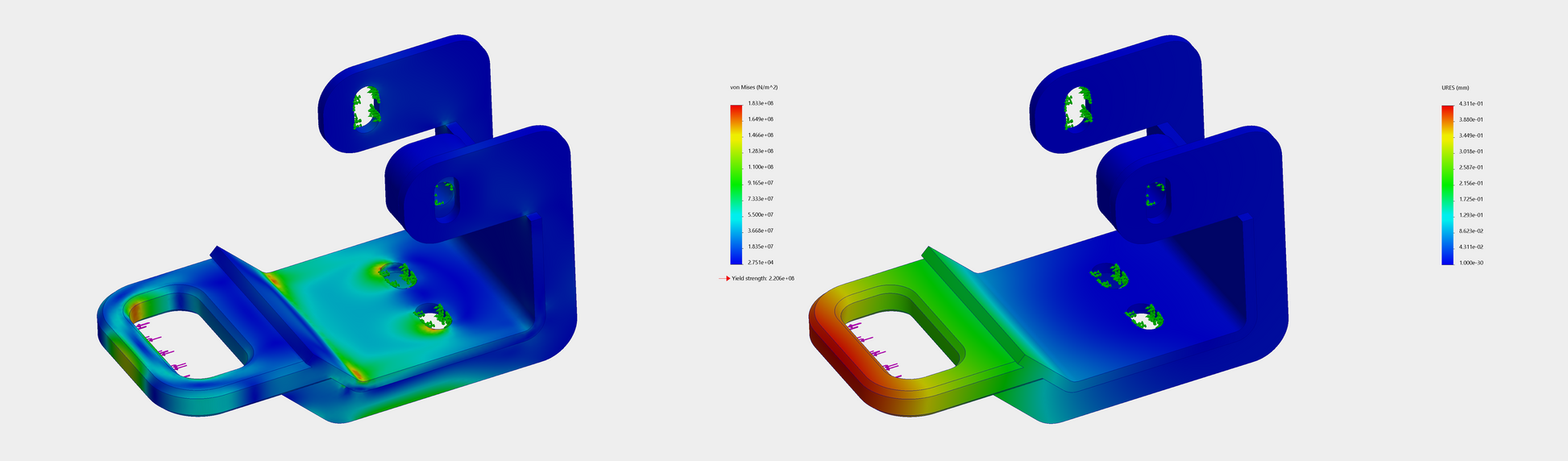This screenshot has width=1568, height=461.
Task: Click the von Mises color scale bar
Action: pyautogui.click(x=736, y=184)
